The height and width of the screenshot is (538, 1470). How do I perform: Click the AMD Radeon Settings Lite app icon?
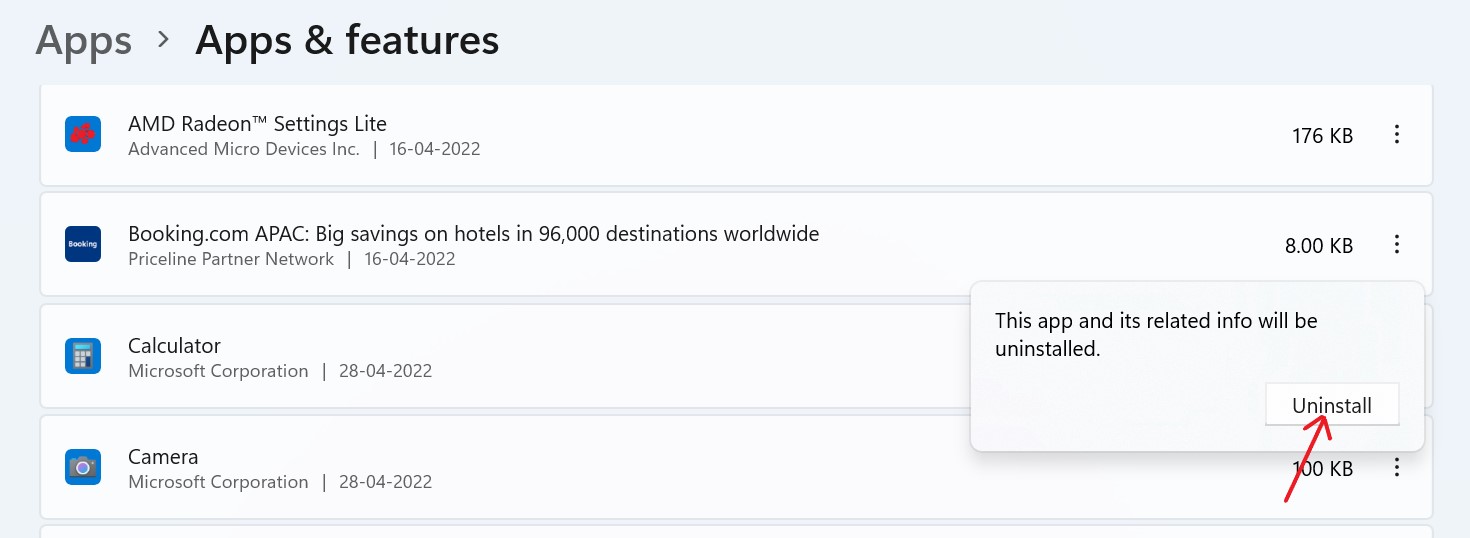(83, 134)
